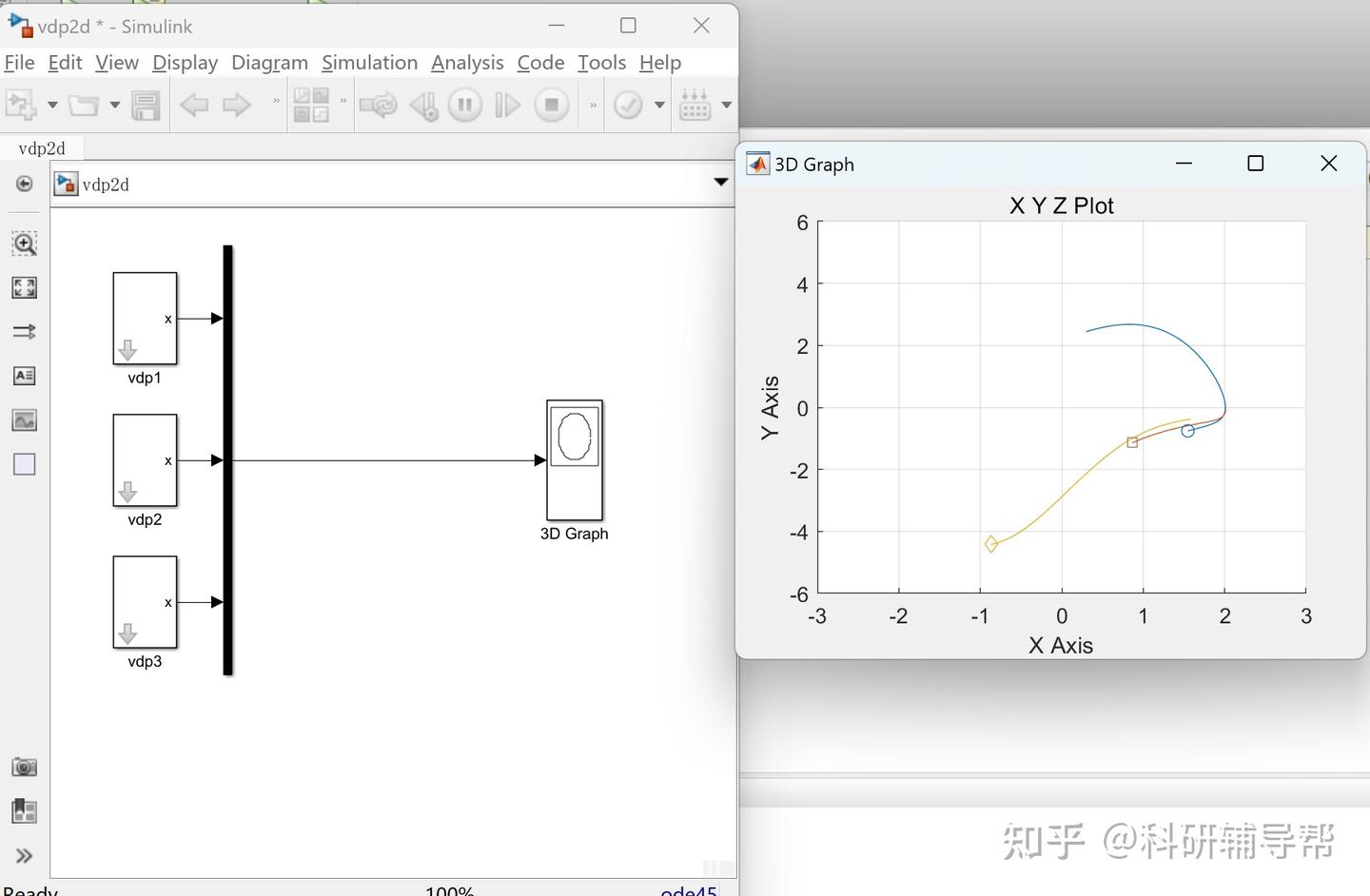
Task: Click the ode45 solver link
Action: 688,890
